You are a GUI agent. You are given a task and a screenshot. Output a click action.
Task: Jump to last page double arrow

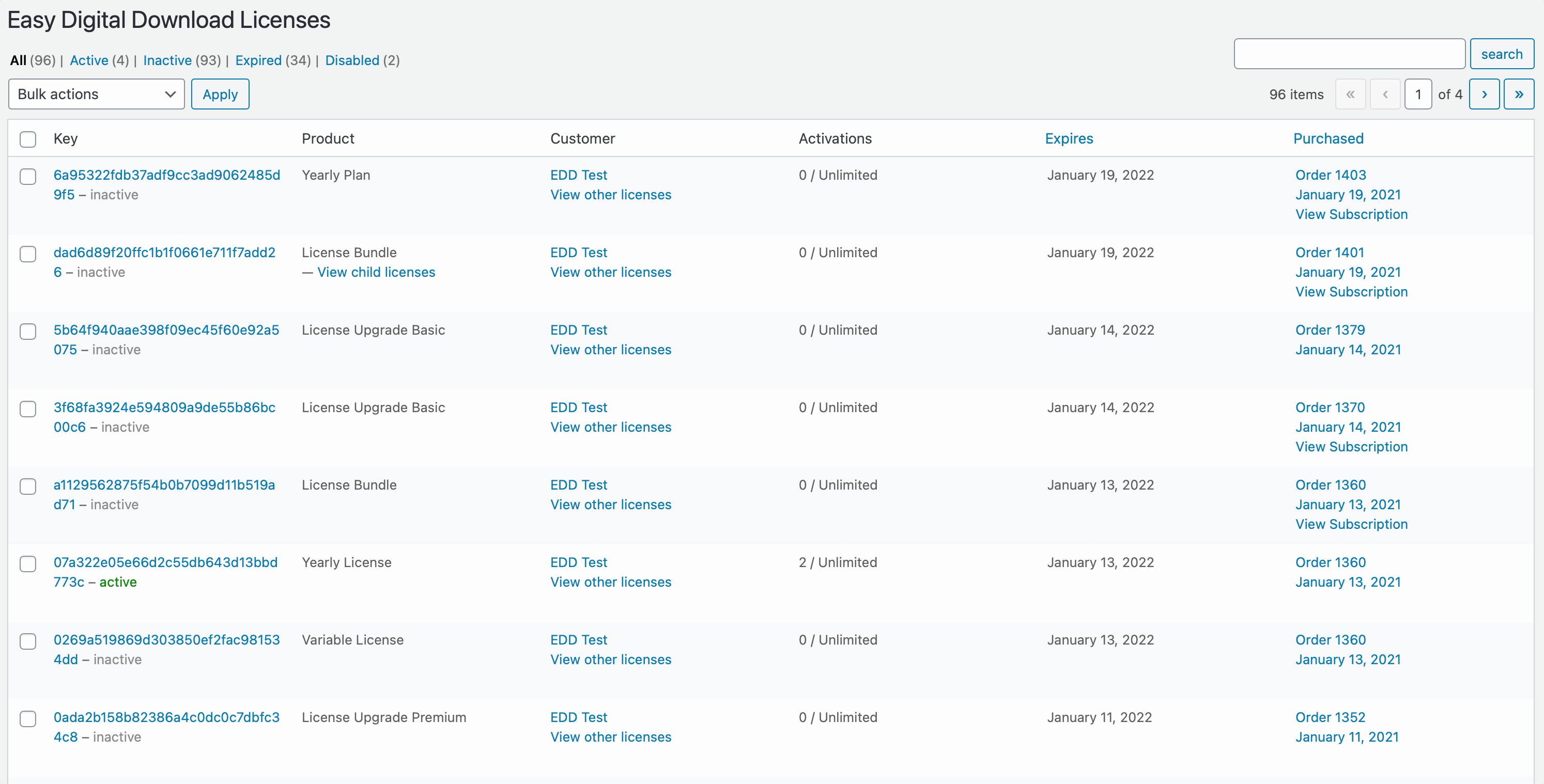(1518, 94)
